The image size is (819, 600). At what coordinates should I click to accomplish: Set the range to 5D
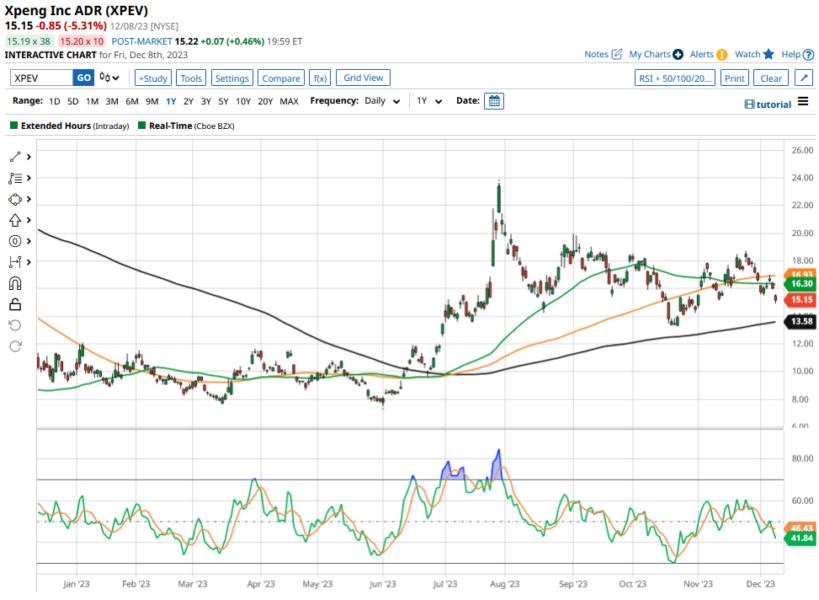click(73, 101)
